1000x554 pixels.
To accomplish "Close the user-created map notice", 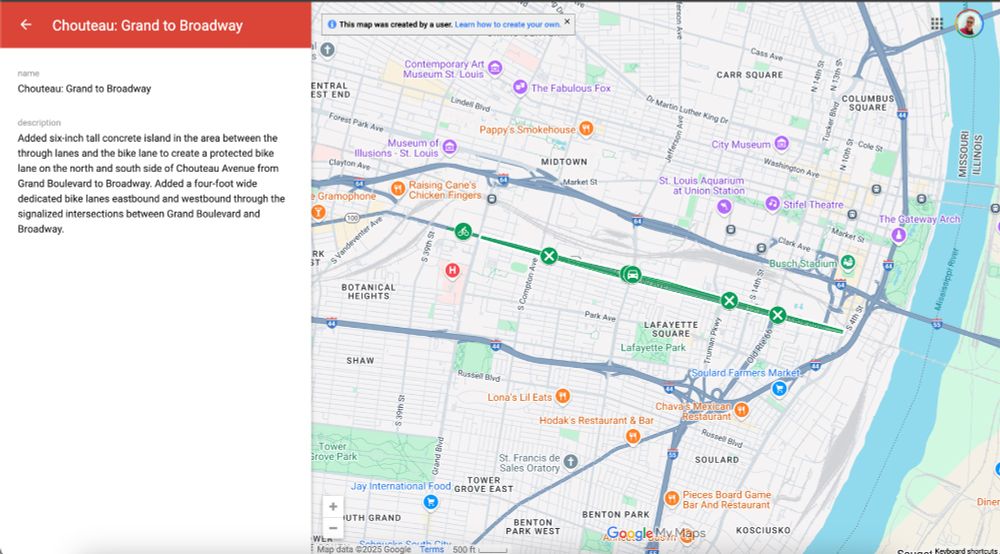I will point(567,22).
